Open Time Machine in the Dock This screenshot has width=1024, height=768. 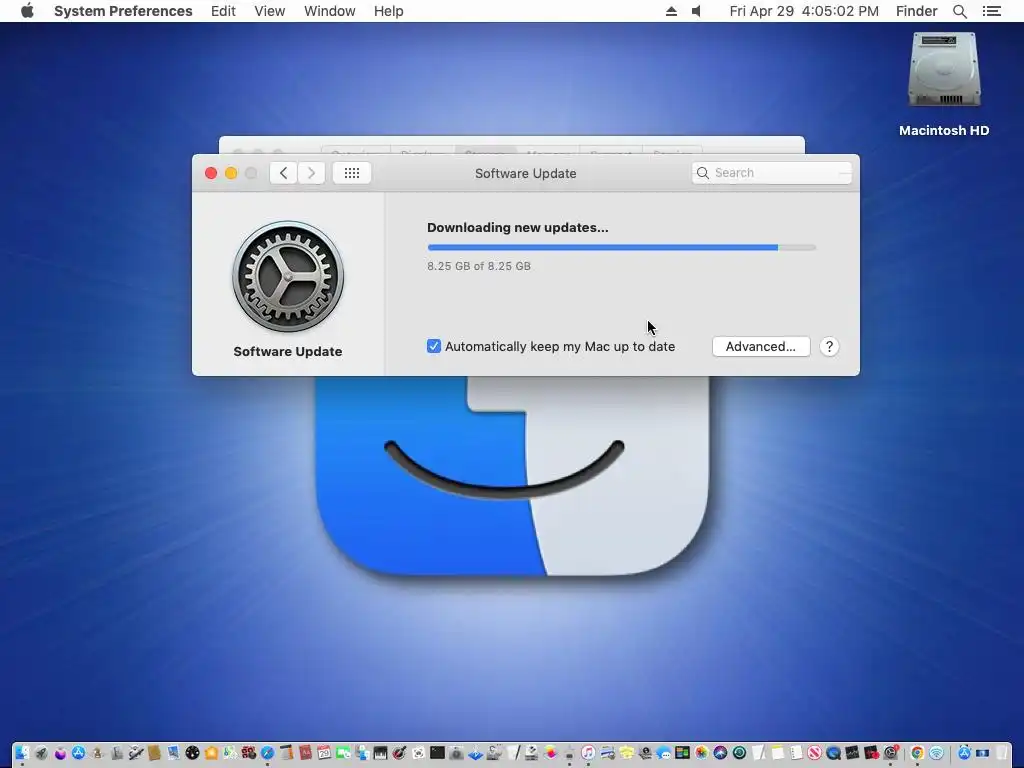(x=739, y=753)
